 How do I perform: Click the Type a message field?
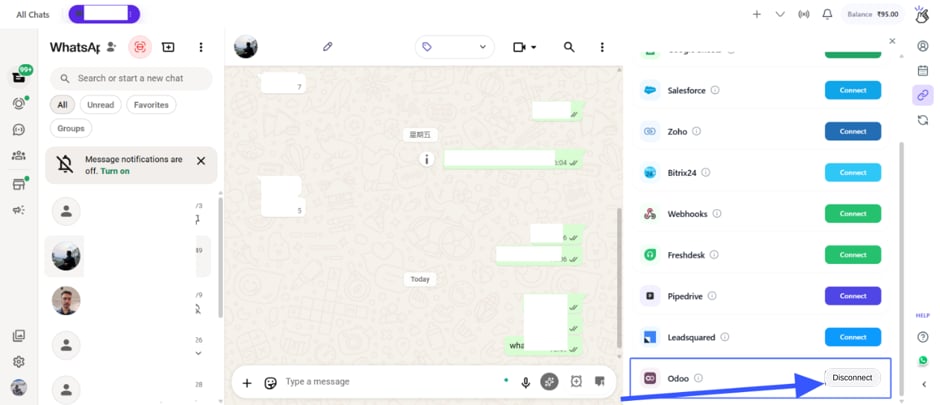[x=390, y=382]
